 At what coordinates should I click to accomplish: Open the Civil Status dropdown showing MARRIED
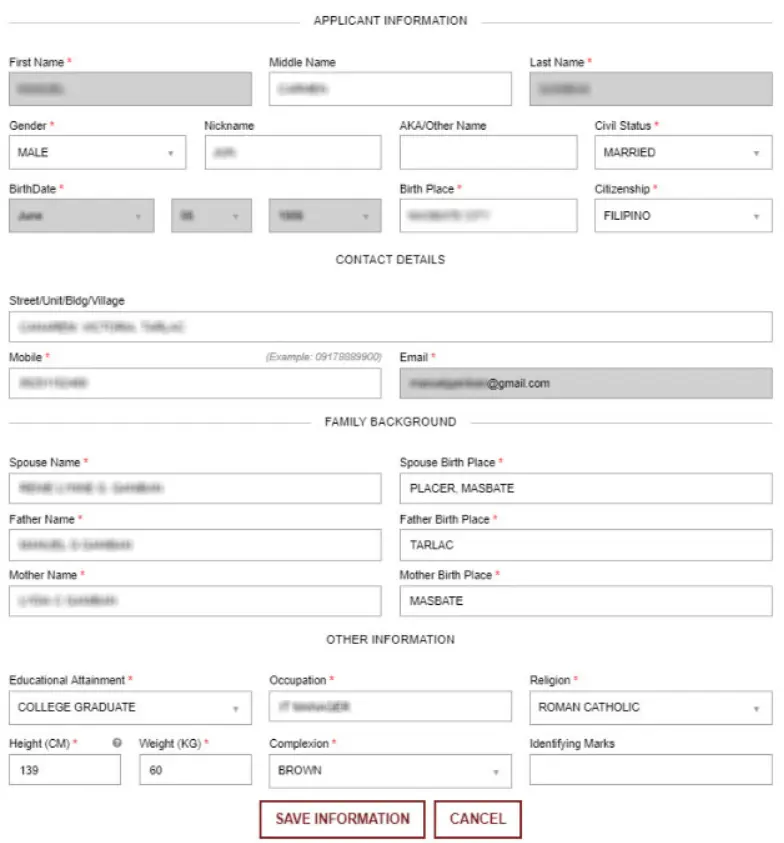[x=683, y=153]
